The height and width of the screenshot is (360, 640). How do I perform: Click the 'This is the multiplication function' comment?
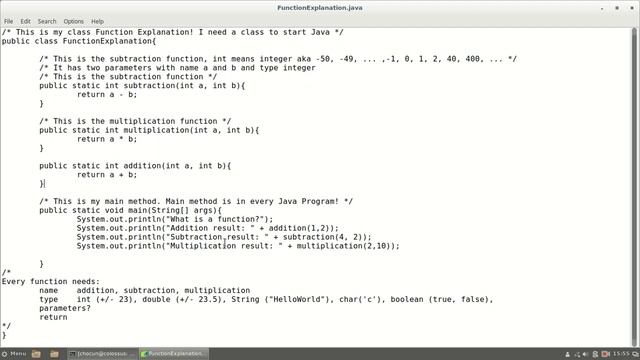click(135, 121)
